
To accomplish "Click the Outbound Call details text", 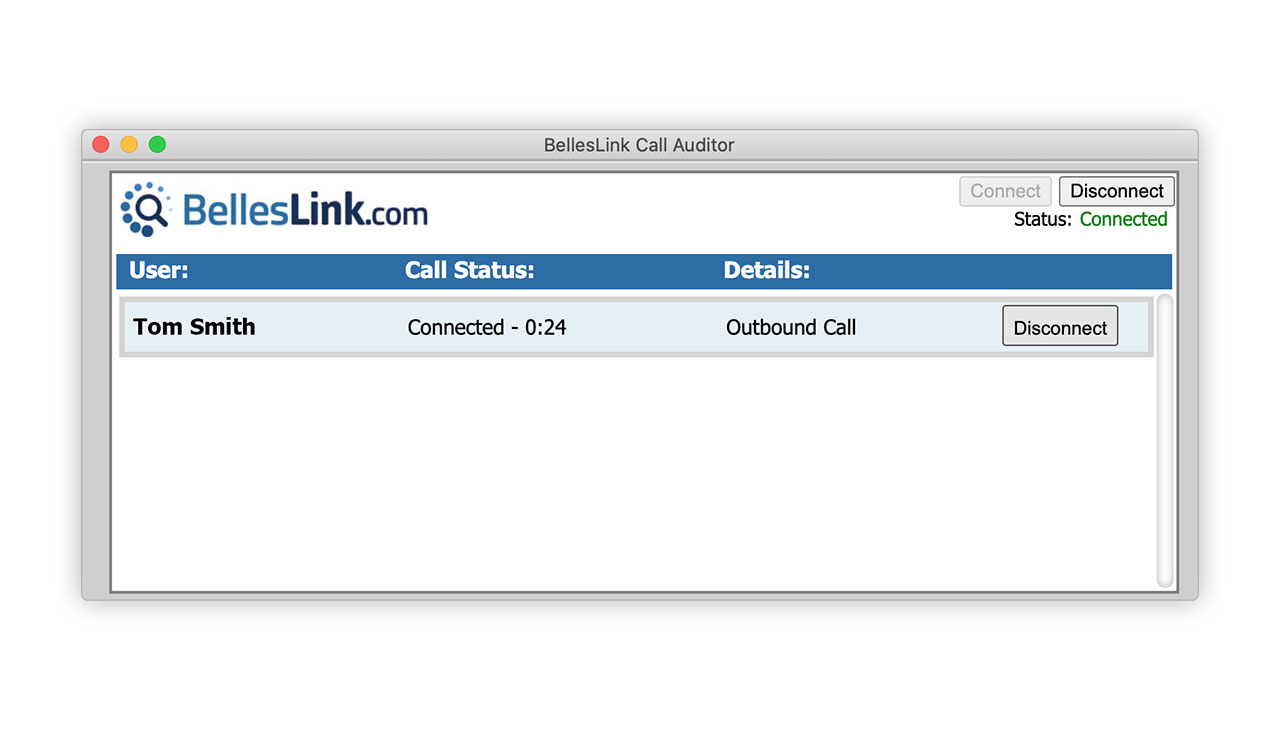I will click(791, 327).
